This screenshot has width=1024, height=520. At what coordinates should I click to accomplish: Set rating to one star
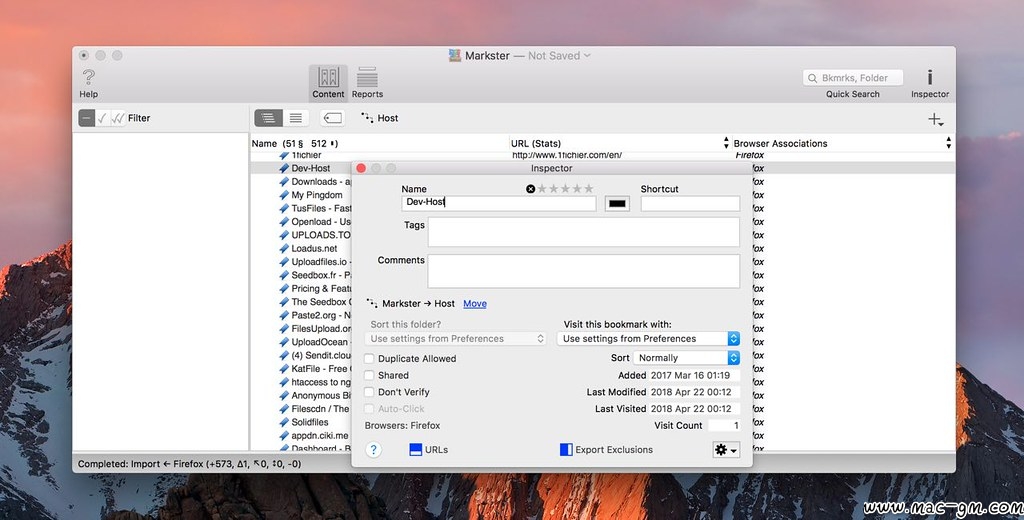(542, 189)
